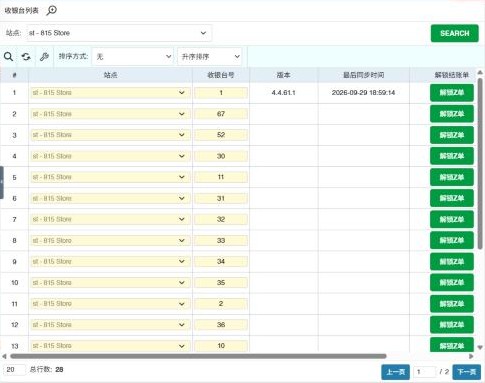Click the wrench settings icon in toolbar
Viewport: 485px width, 383px height.
44,57
